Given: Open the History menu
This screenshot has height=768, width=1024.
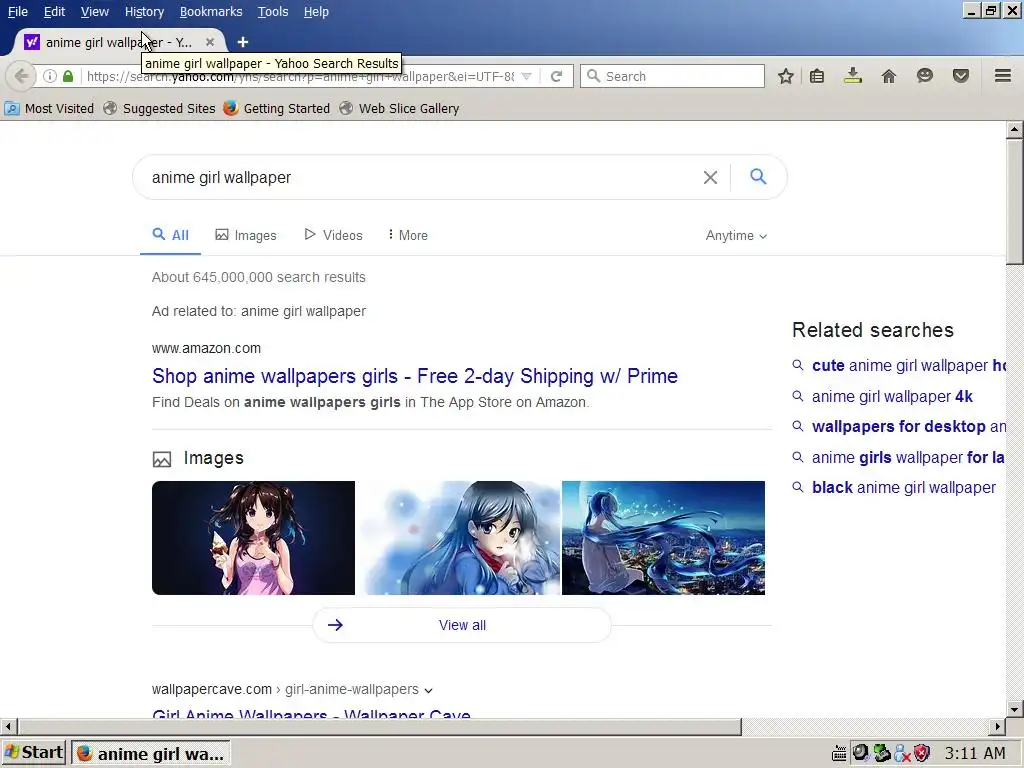Looking at the screenshot, I should point(144,12).
